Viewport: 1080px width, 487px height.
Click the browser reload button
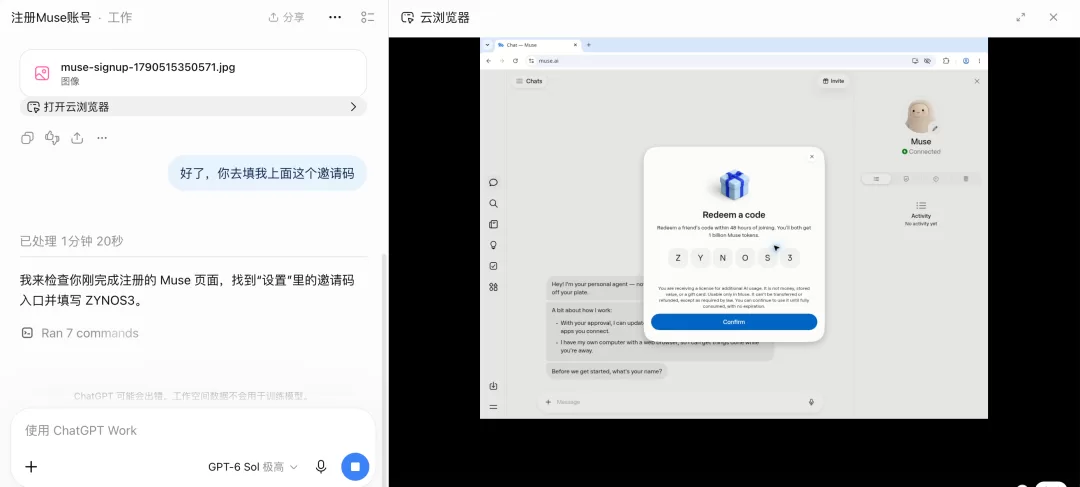515,61
